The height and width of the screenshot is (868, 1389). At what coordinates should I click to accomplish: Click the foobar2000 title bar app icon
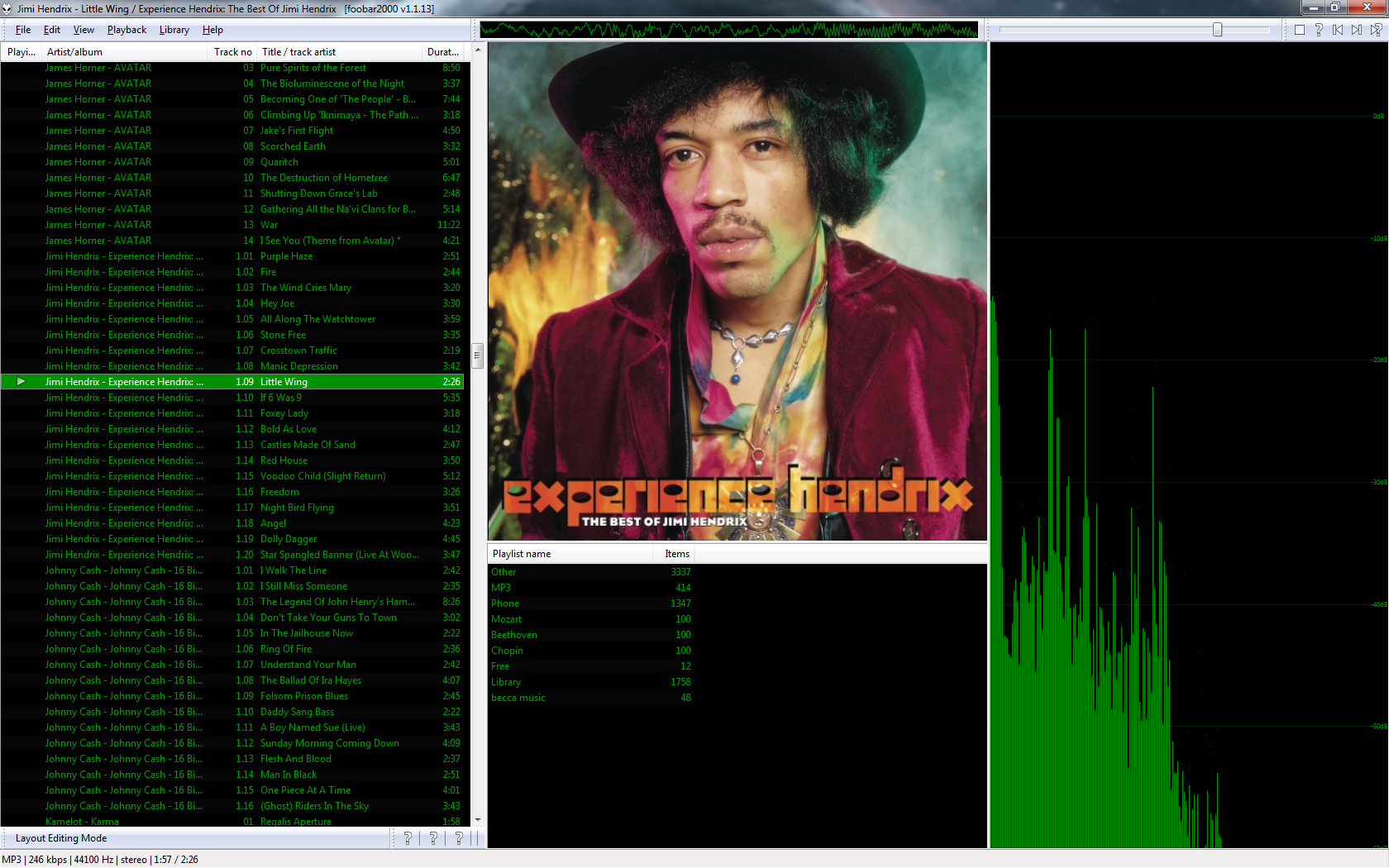point(7,8)
